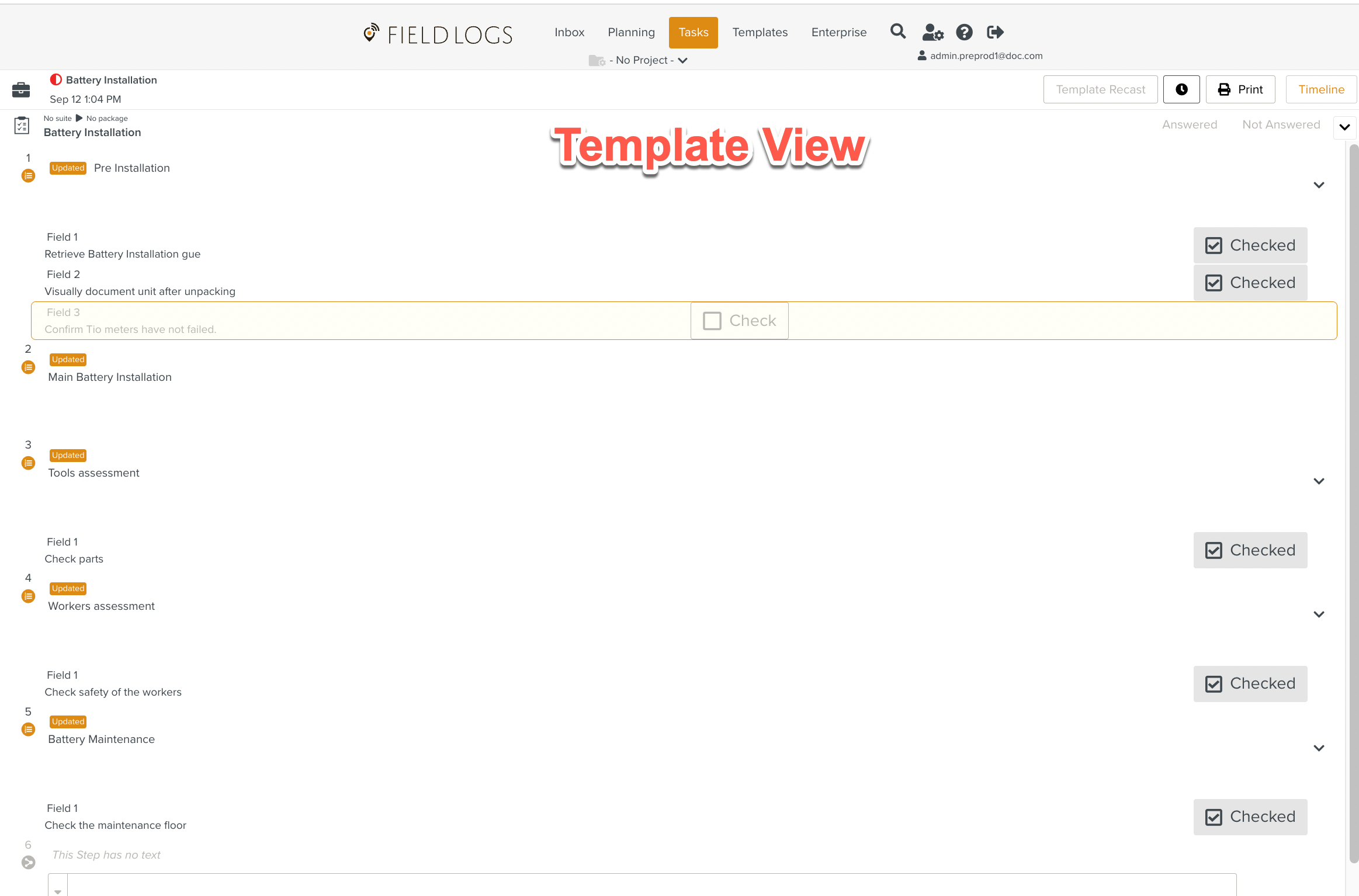Click the Battery Installation task title
1359x896 pixels.
(x=112, y=80)
